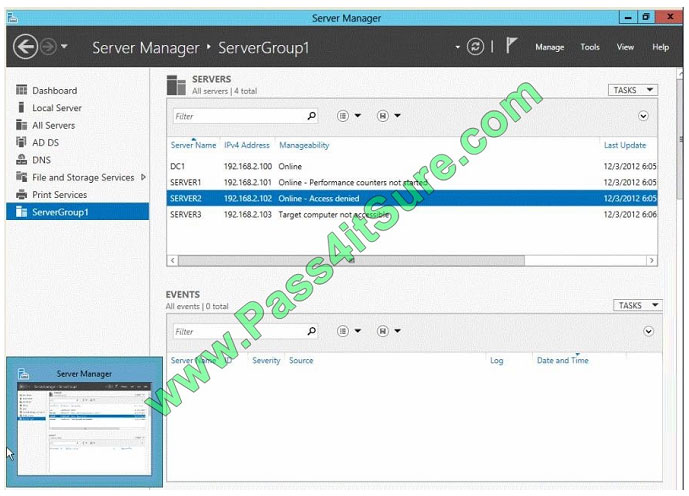Sort Events by Source column
Viewport: 689px width, 496px height.
click(301, 360)
